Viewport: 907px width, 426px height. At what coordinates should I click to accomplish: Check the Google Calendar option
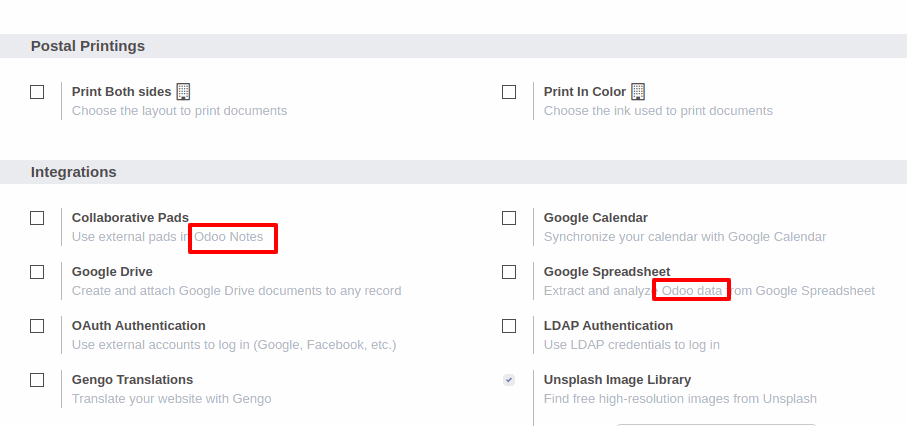pyautogui.click(x=509, y=218)
